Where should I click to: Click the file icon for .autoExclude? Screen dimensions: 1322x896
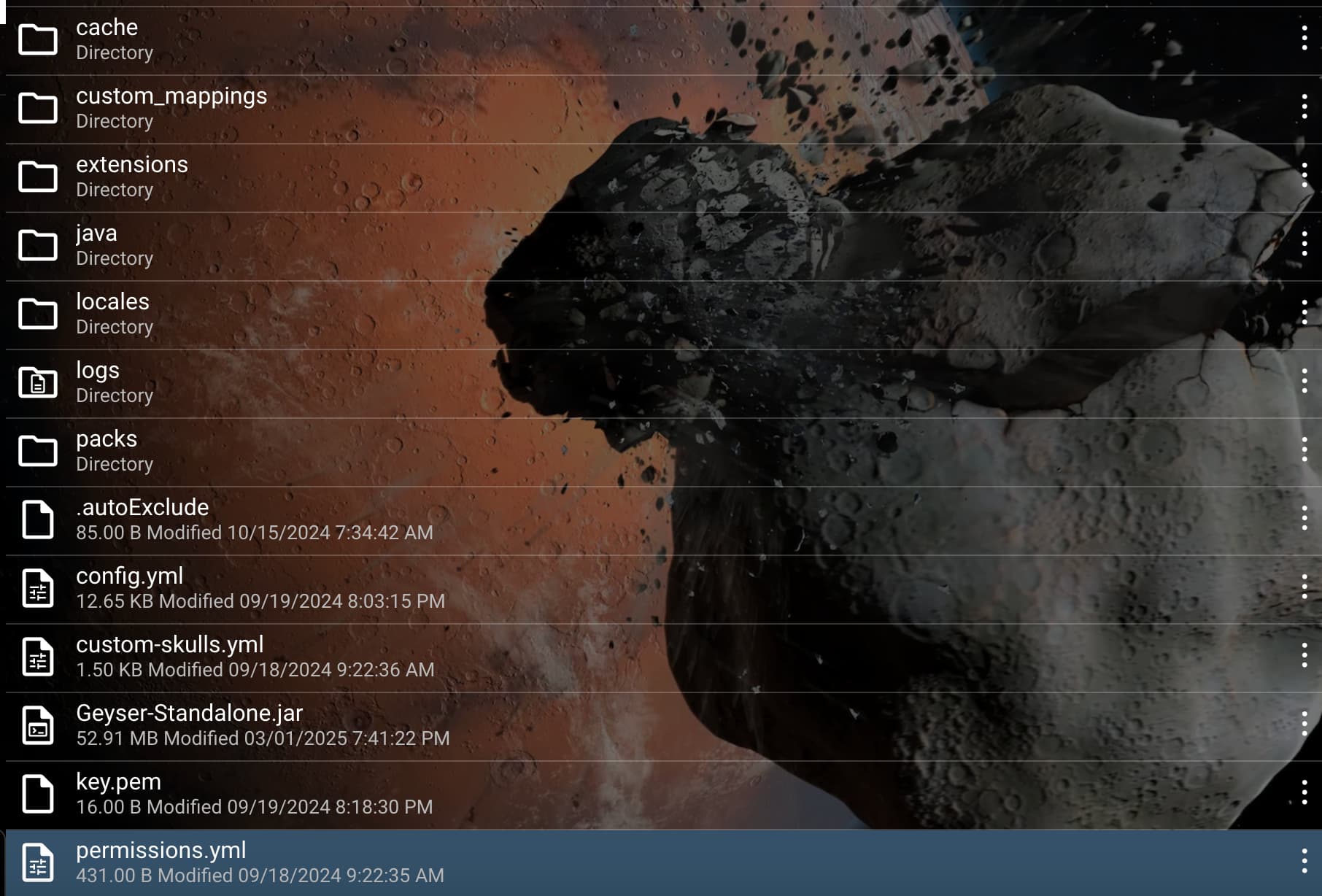[38, 520]
